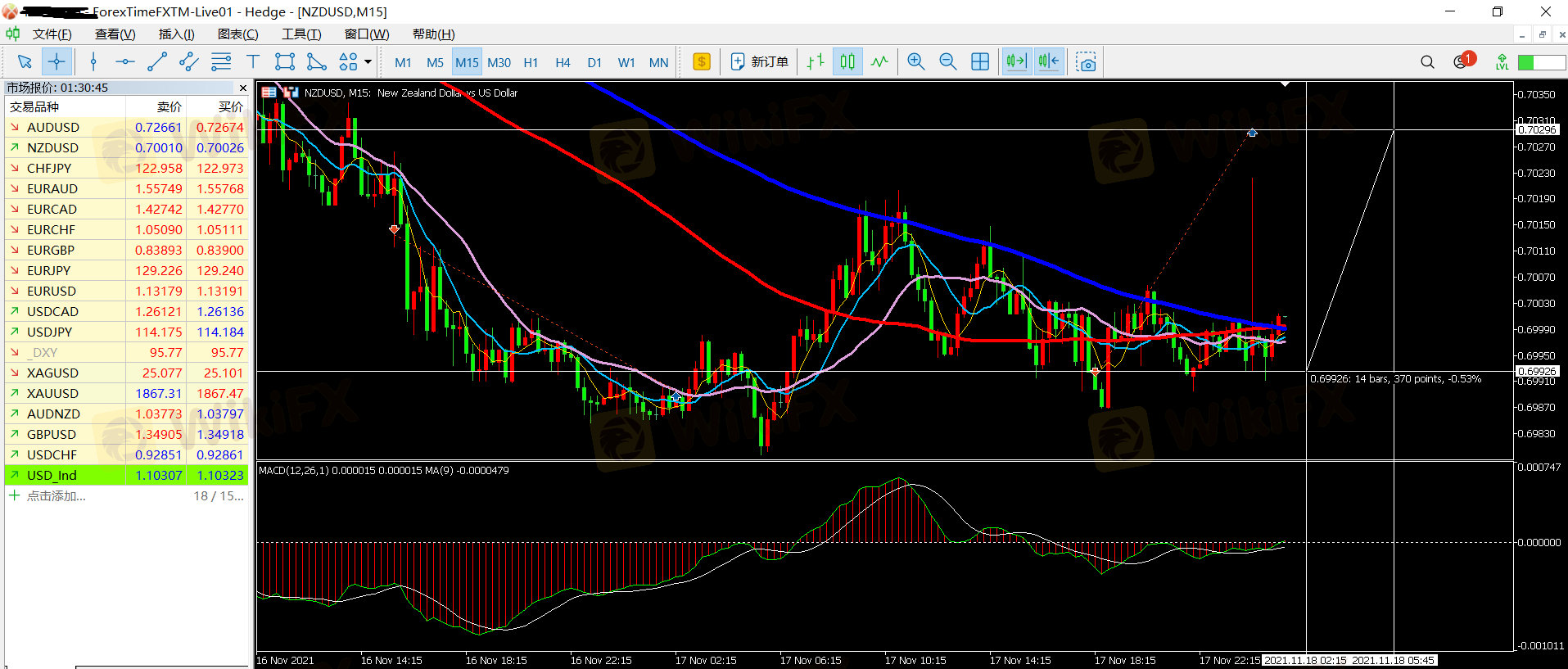Open account notifications icon with badge
This screenshot has width=1568, height=669.
pyautogui.click(x=1463, y=61)
